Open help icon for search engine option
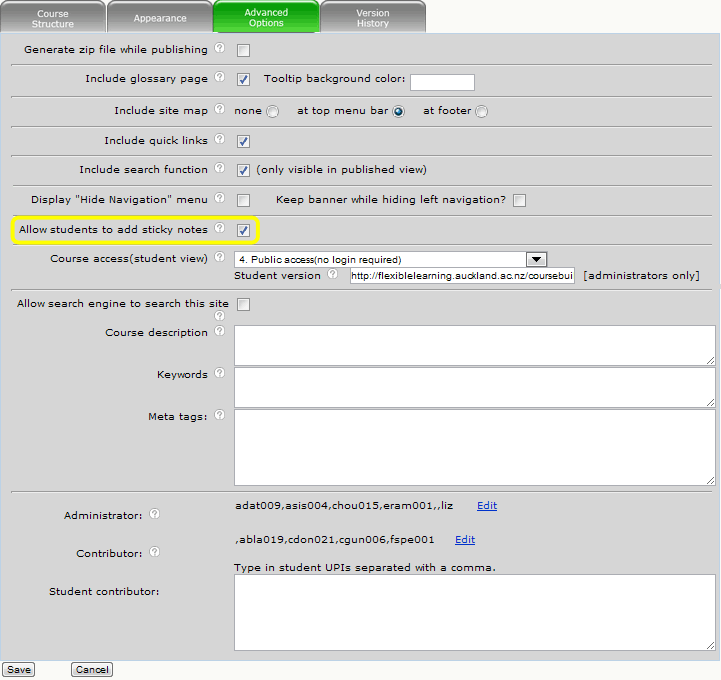 220,315
